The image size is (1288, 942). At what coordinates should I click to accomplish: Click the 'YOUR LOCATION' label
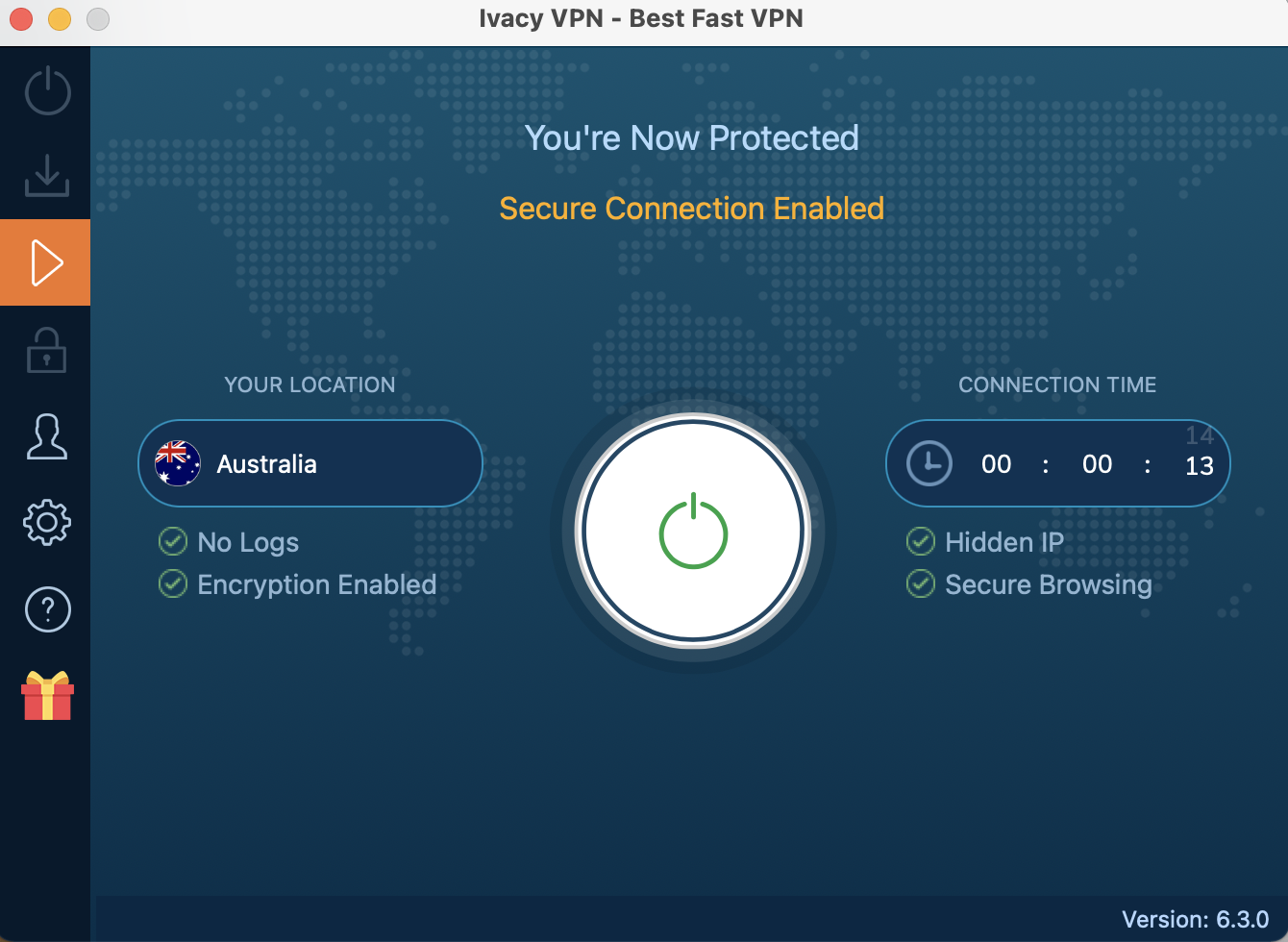[x=310, y=384]
